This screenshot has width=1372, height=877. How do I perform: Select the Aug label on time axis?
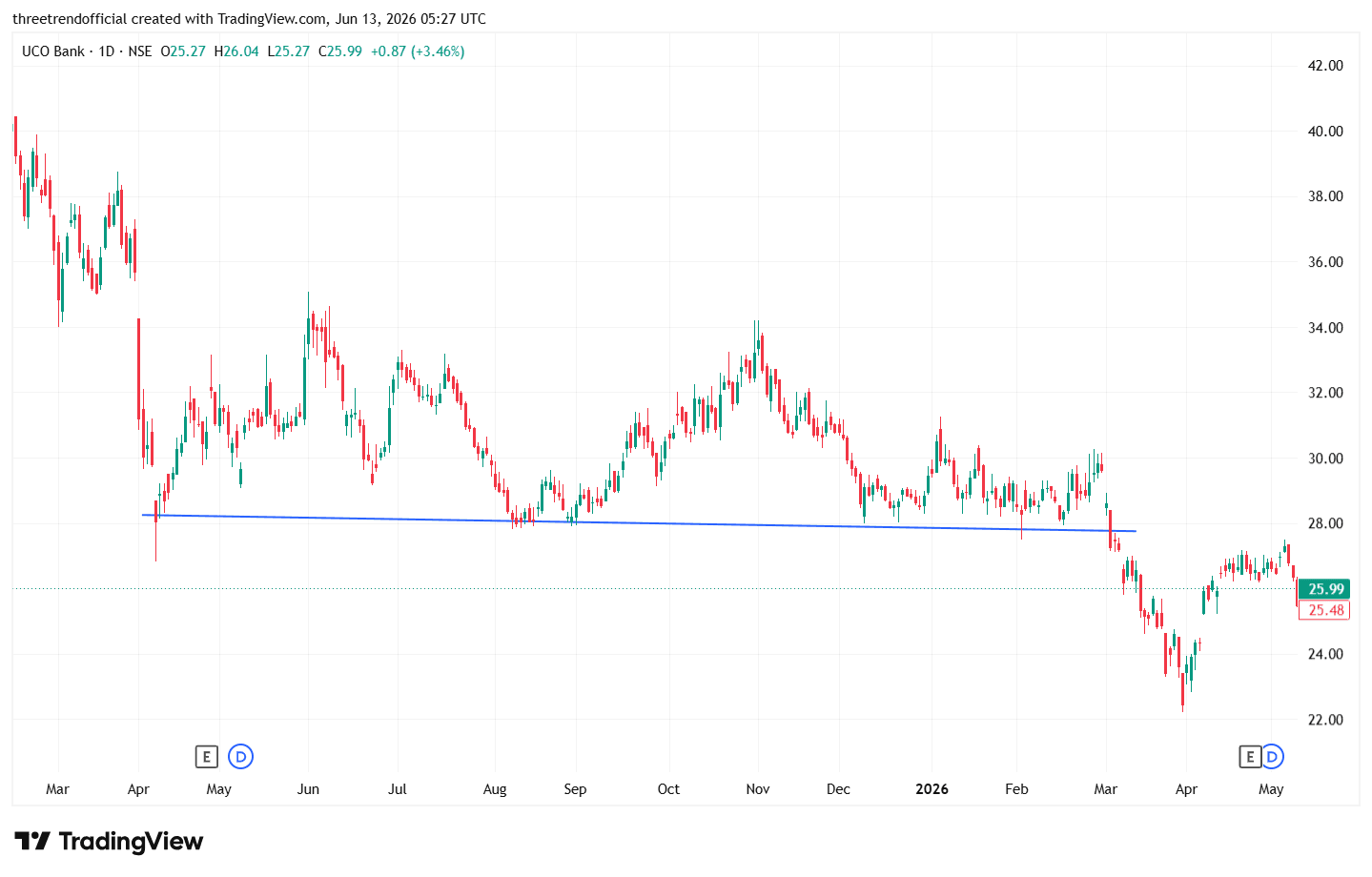tap(495, 789)
